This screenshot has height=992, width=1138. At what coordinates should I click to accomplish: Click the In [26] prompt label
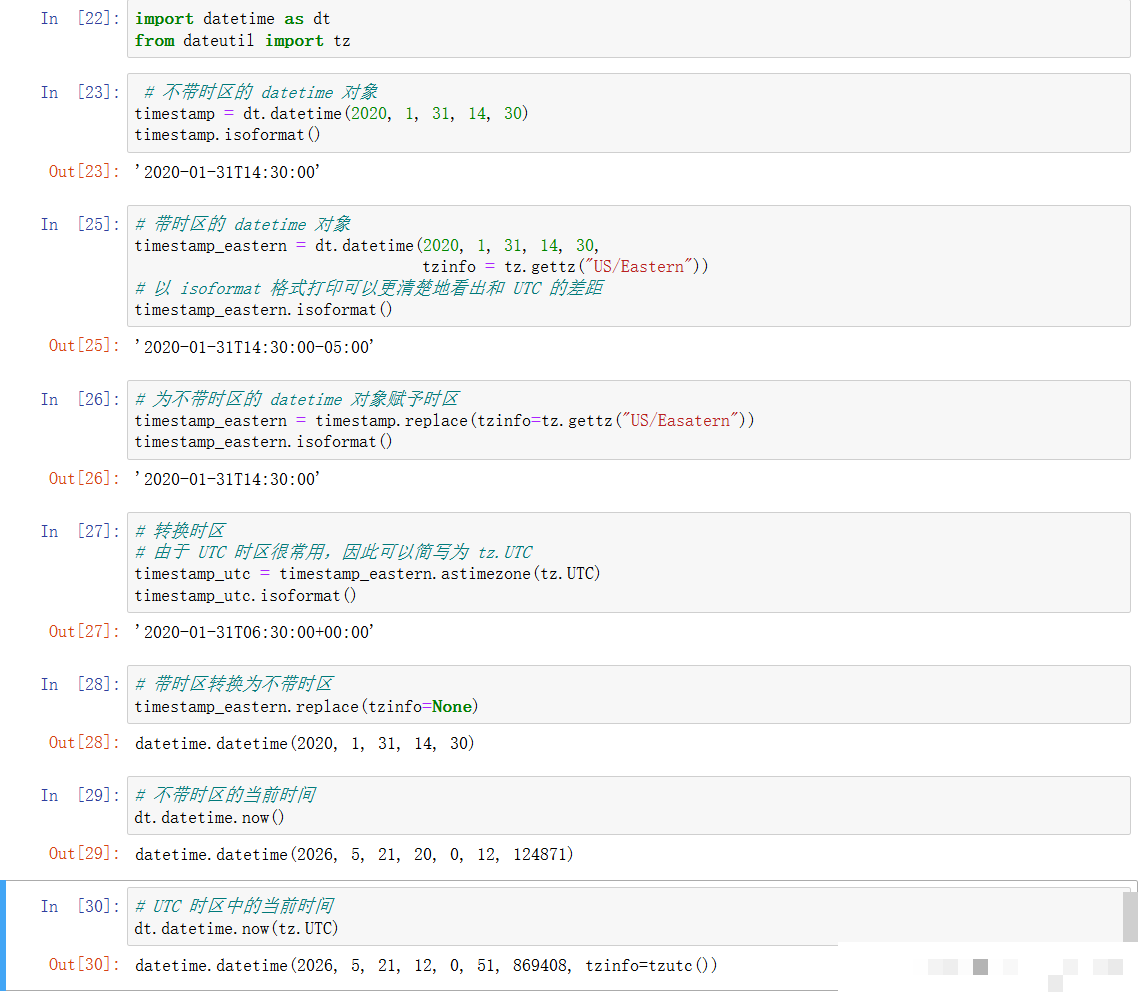(x=80, y=400)
